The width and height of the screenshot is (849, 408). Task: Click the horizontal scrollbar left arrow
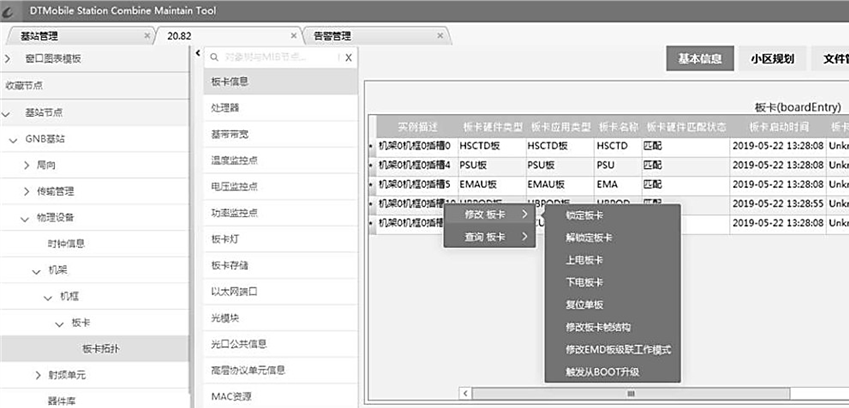coord(465,393)
